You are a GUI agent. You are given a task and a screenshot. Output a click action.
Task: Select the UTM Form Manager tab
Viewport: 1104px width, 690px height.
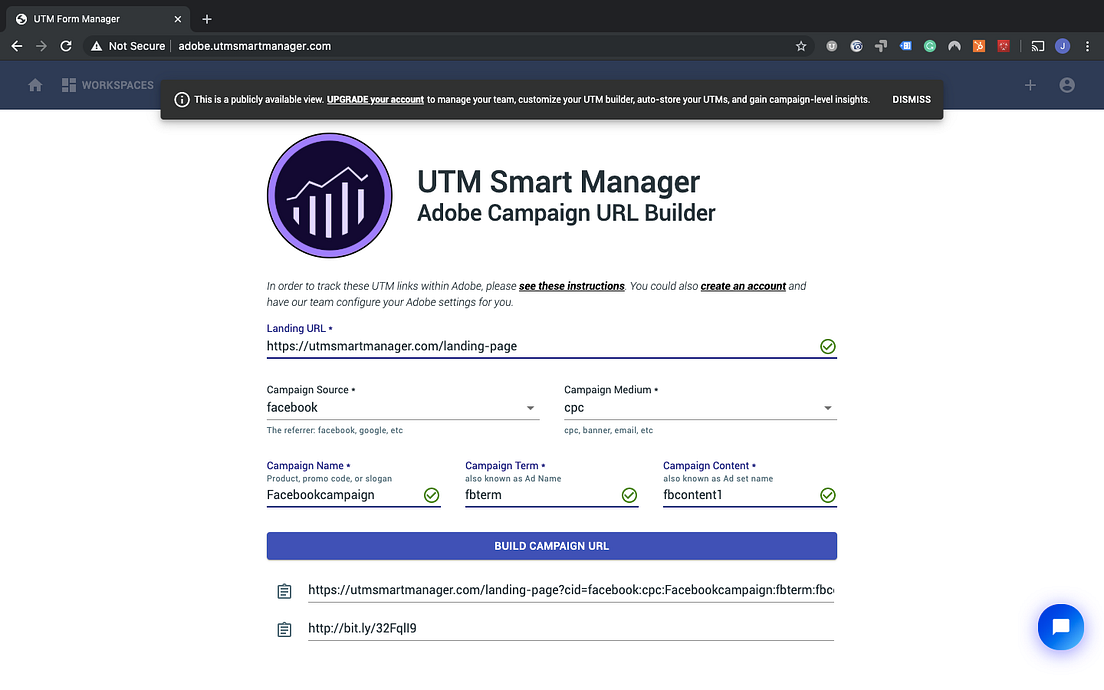click(x=90, y=18)
